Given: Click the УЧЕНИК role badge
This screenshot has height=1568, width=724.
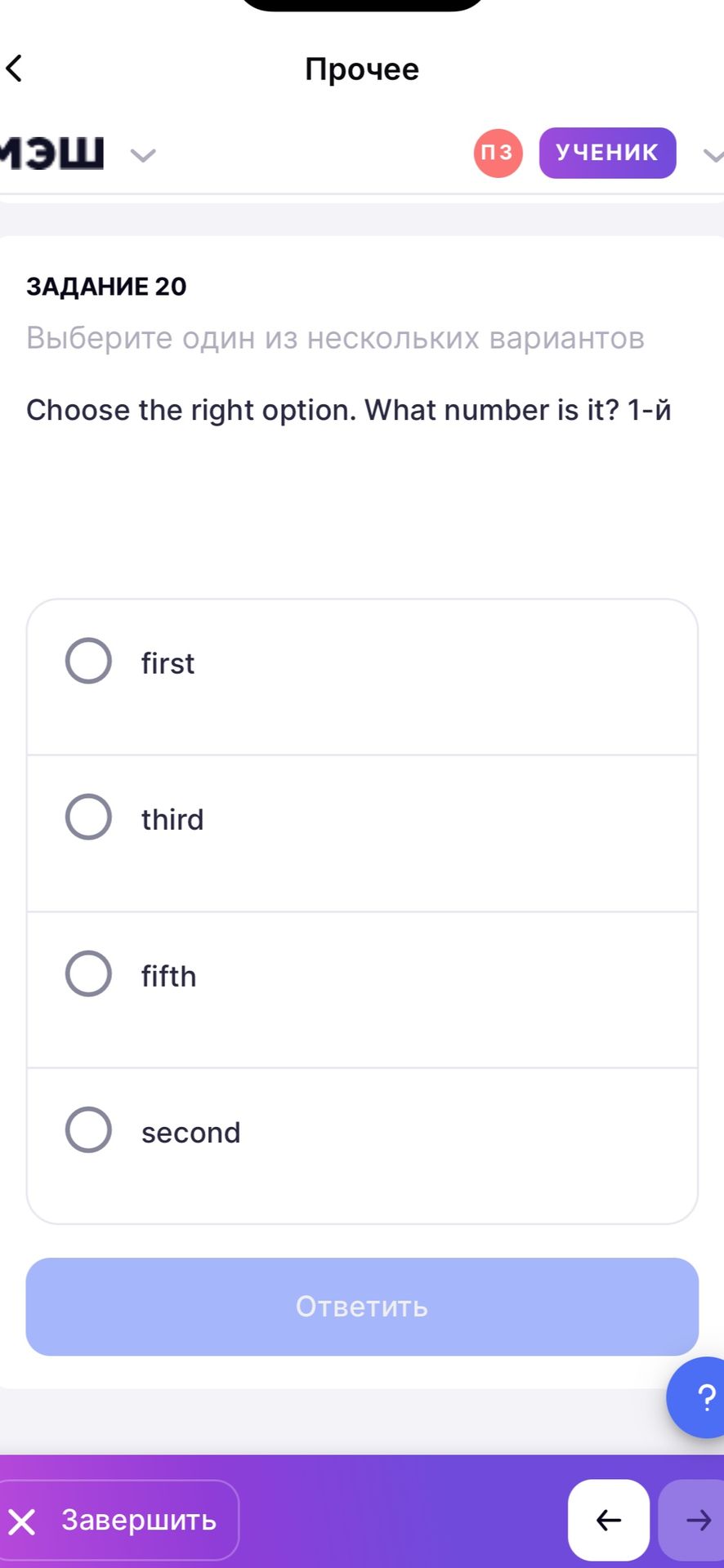Looking at the screenshot, I should 607,153.
